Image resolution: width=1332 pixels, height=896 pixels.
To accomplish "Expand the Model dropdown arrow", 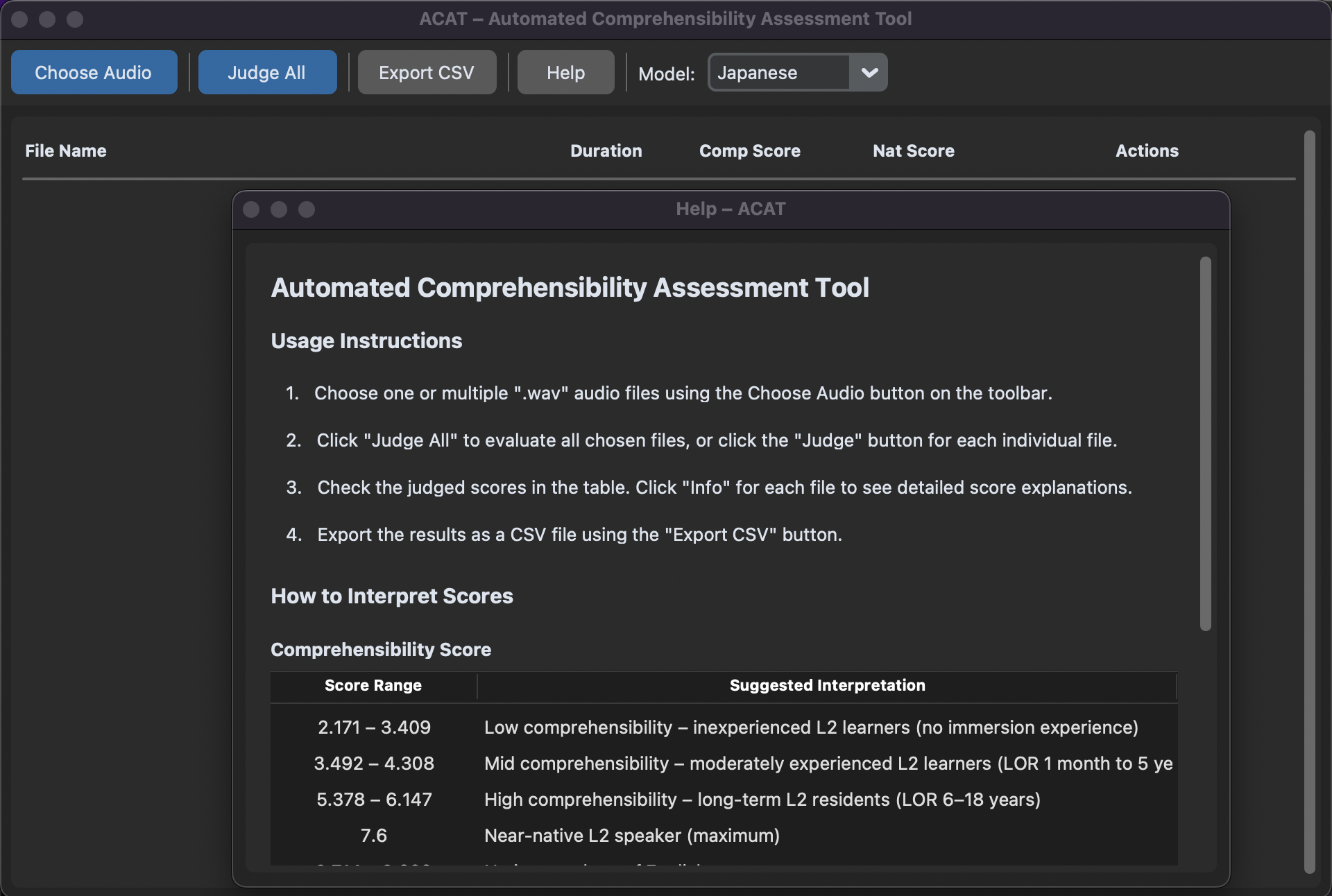I will 869,72.
